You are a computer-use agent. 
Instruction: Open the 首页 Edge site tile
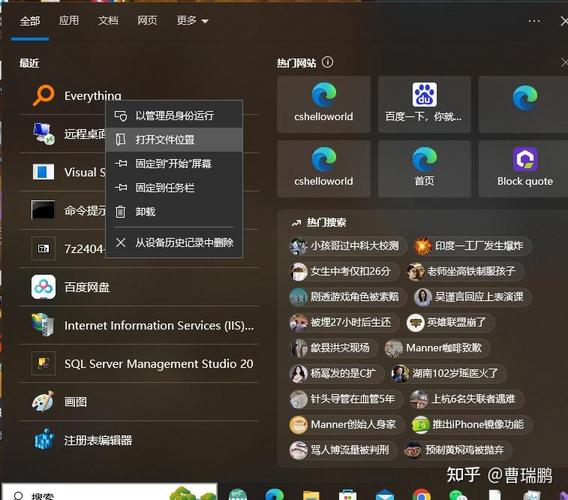coord(424,169)
